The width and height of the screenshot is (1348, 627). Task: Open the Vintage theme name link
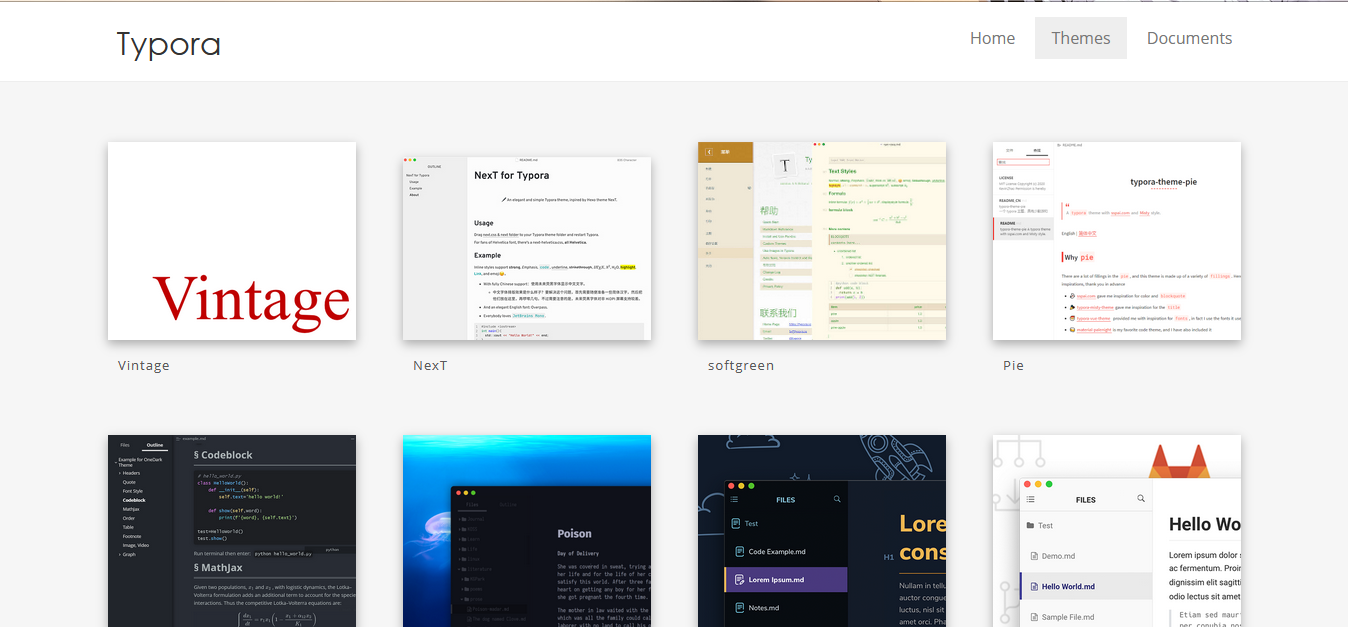pos(144,365)
